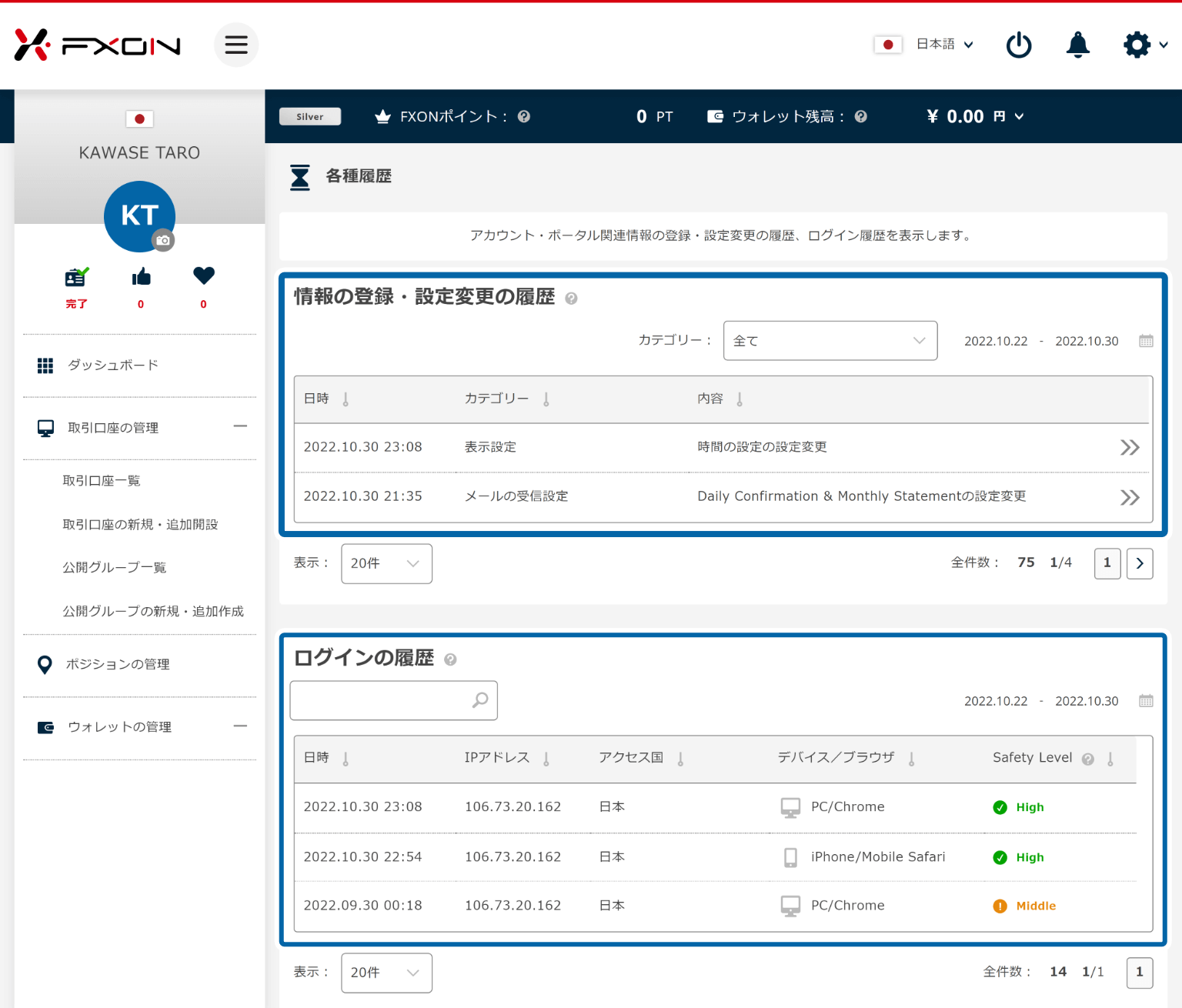The height and width of the screenshot is (1008, 1182).
Task: Click the Silver status badge
Action: [310, 116]
